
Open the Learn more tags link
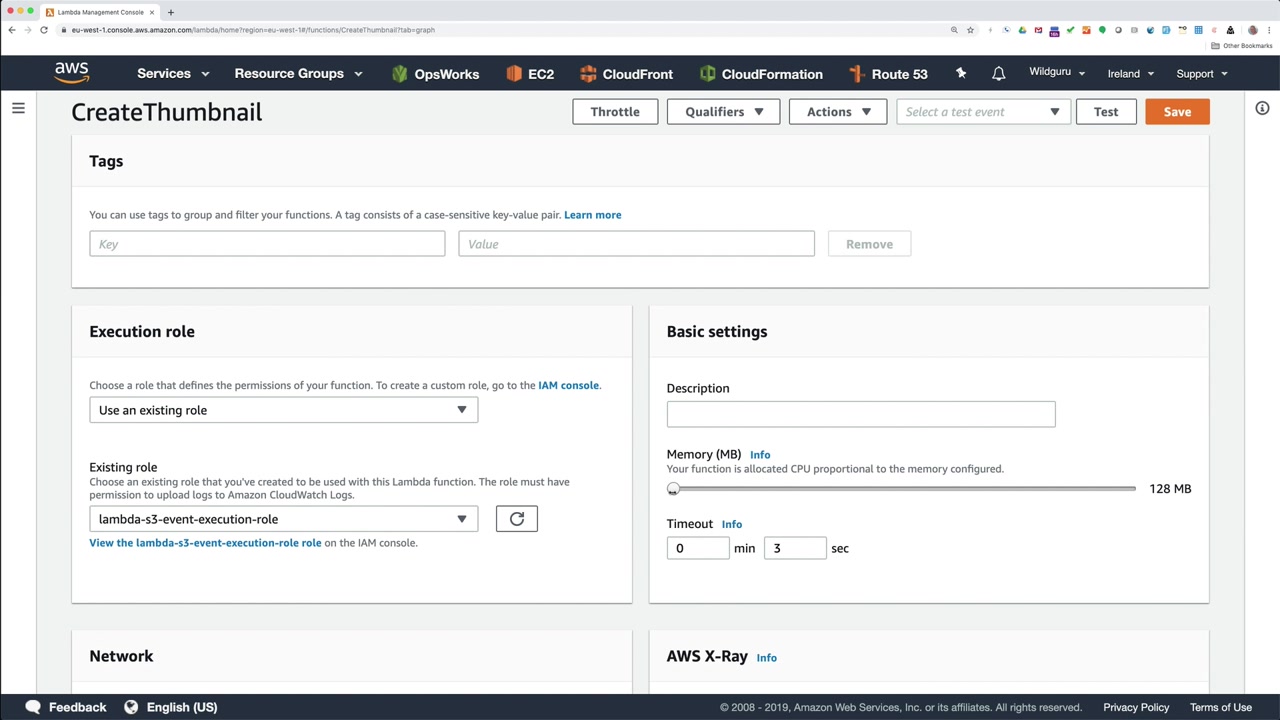coord(592,215)
